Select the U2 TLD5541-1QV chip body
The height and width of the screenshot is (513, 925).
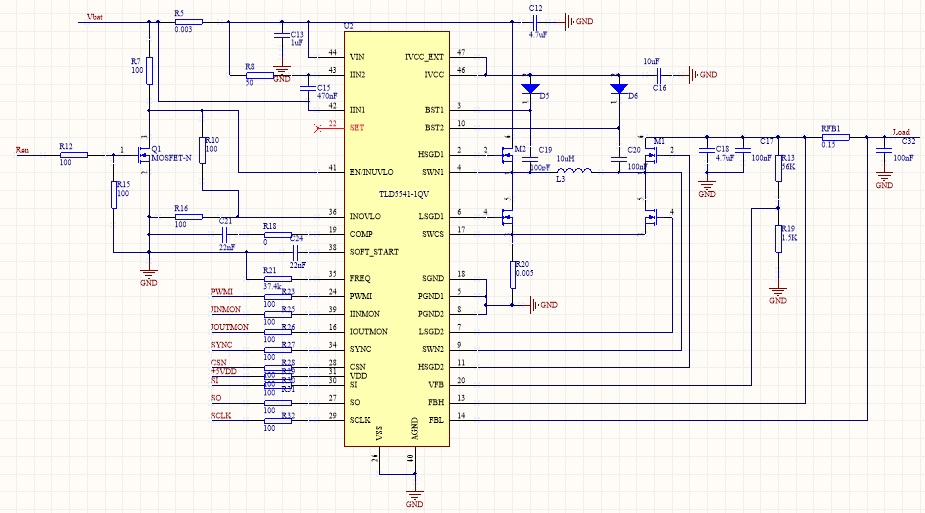point(397,239)
